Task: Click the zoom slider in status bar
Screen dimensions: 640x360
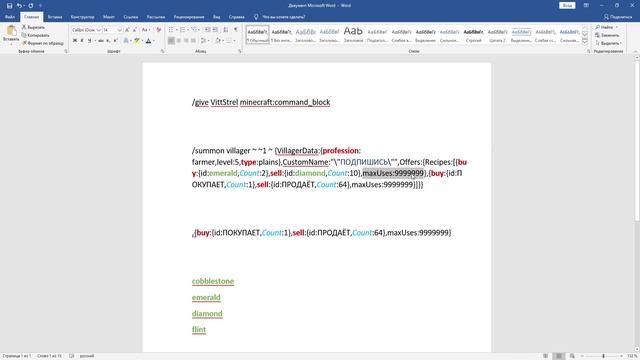Action: [x=603, y=356]
